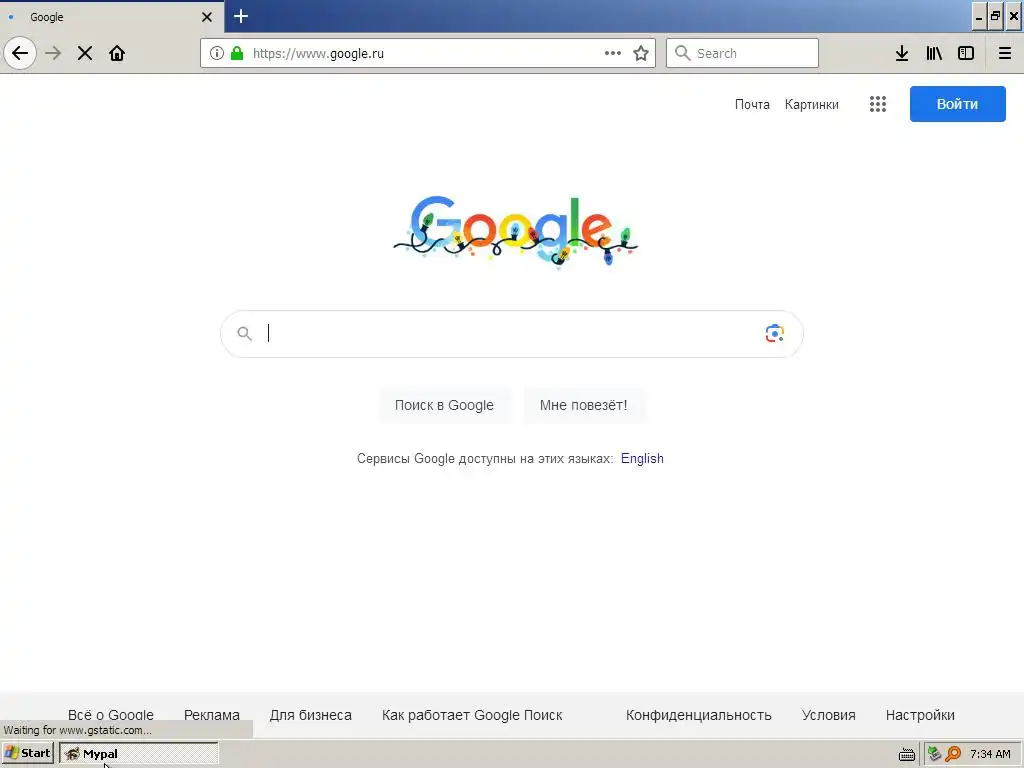Click the green padlock security icon
The width and height of the screenshot is (1024, 768).
point(237,53)
